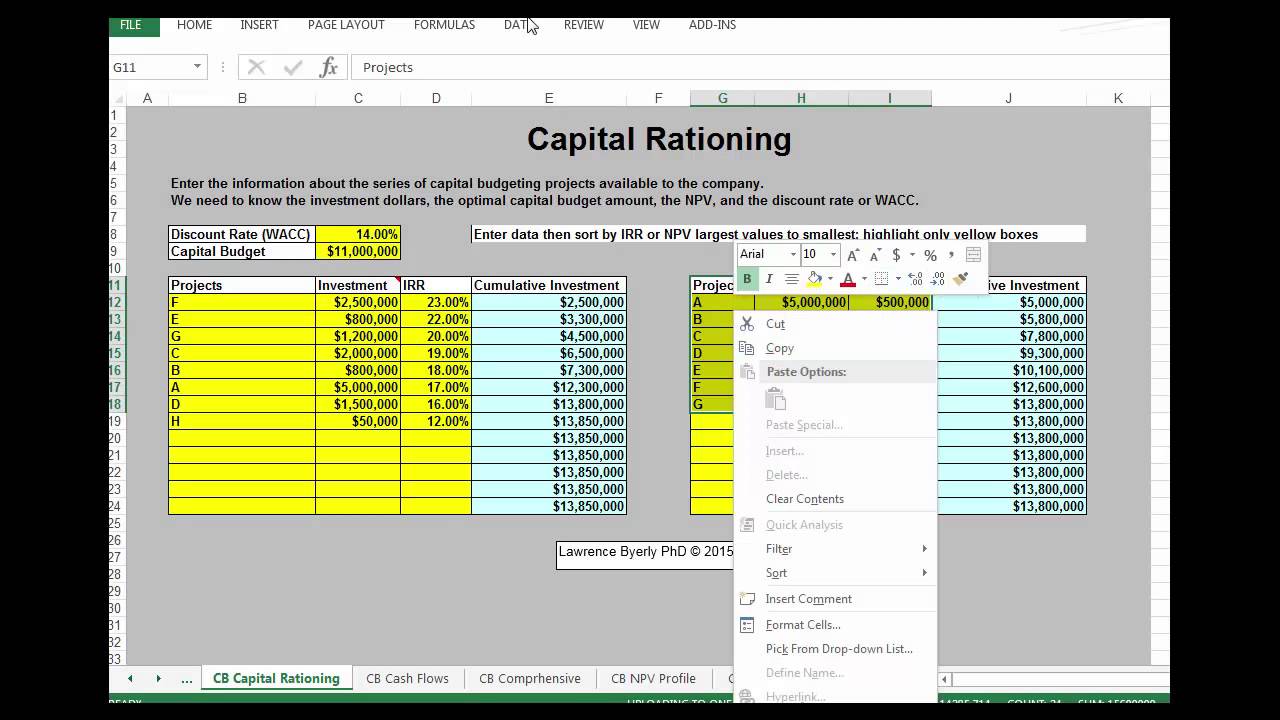This screenshot has width=1280, height=720.
Task: Switch to CB NPV Profile sheet tab
Action: coord(653,678)
